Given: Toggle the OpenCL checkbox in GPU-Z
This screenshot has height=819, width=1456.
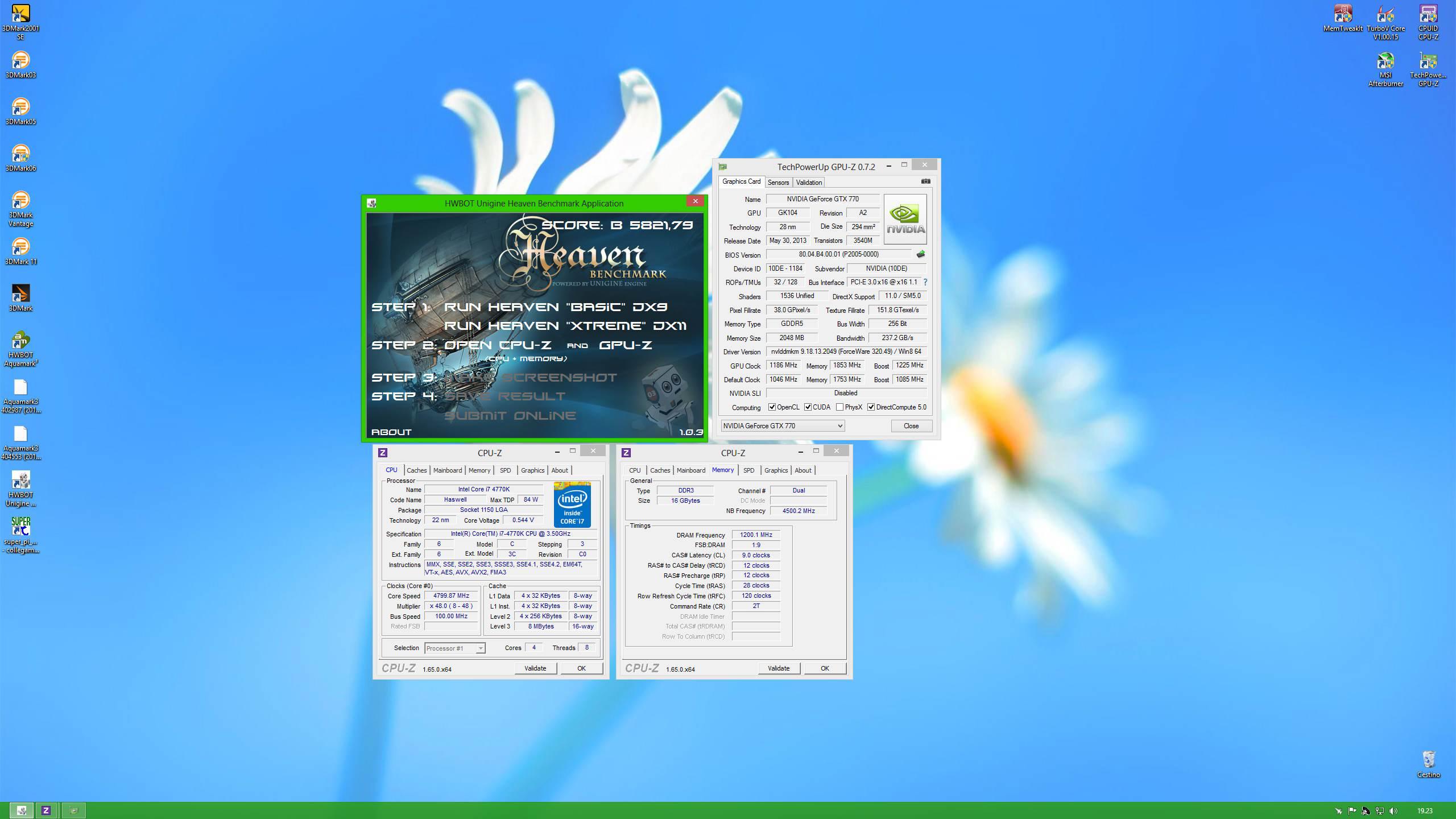Looking at the screenshot, I should [772, 407].
